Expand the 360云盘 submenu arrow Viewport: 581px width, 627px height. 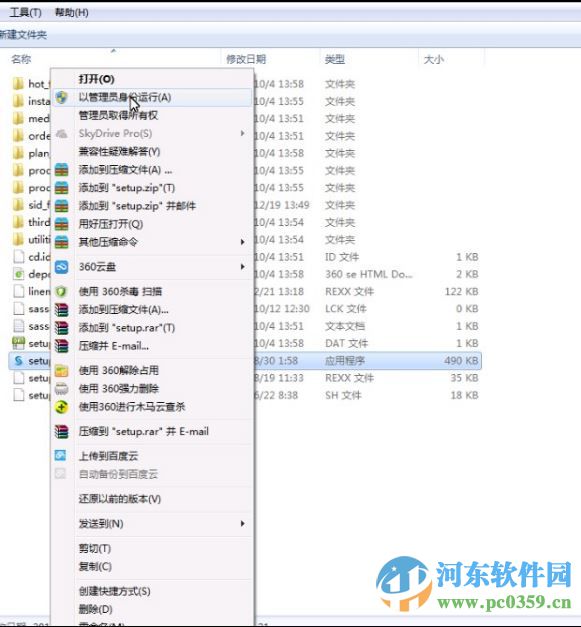[x=242, y=267]
